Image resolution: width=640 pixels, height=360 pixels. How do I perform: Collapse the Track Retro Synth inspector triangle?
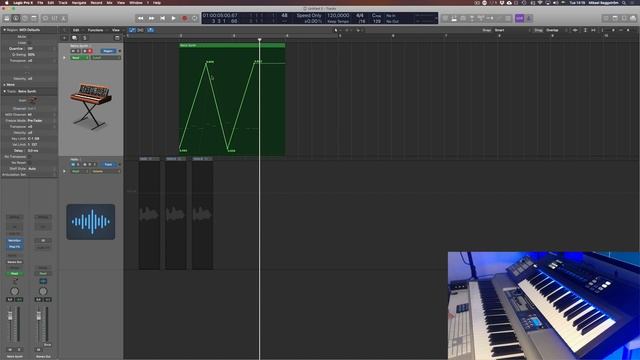(4, 91)
